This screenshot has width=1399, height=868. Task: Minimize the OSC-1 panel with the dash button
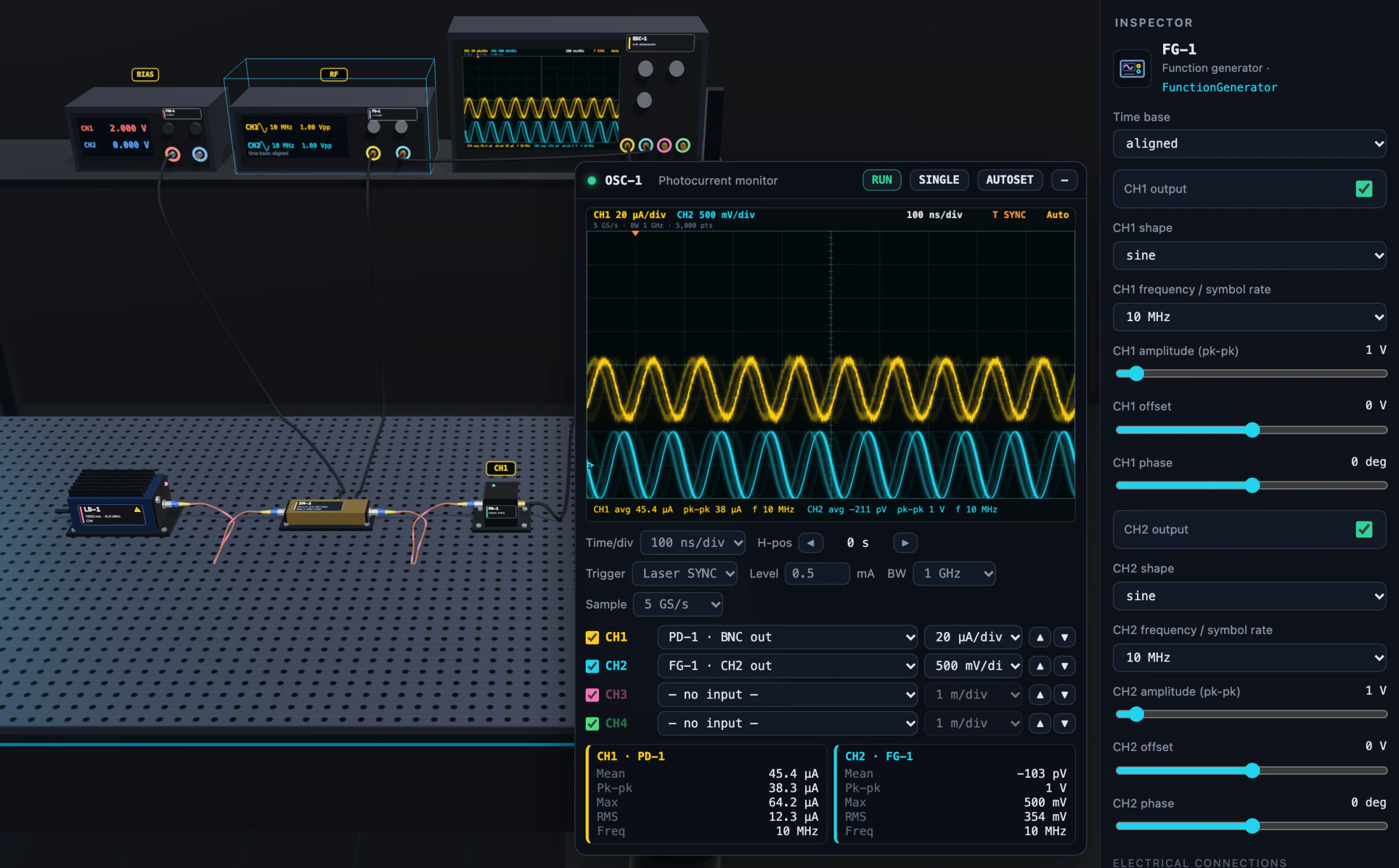(x=1065, y=180)
